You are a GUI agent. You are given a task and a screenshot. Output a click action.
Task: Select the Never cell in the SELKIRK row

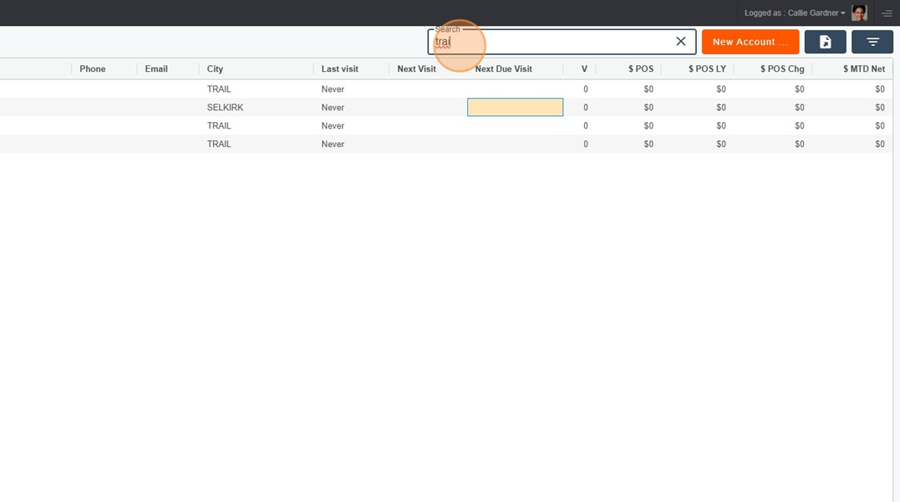click(x=333, y=107)
